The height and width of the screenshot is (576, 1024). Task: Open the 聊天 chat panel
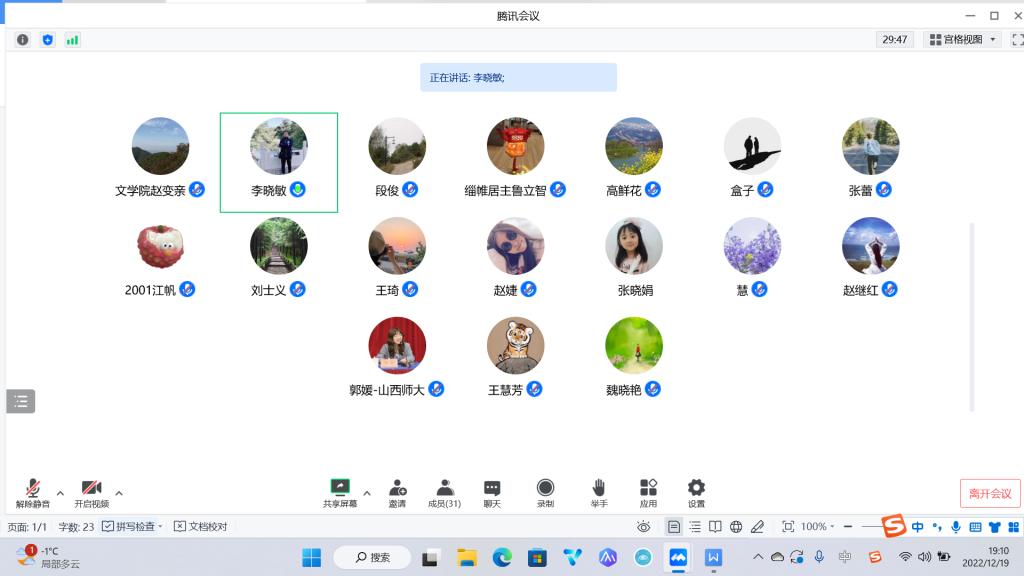click(492, 488)
